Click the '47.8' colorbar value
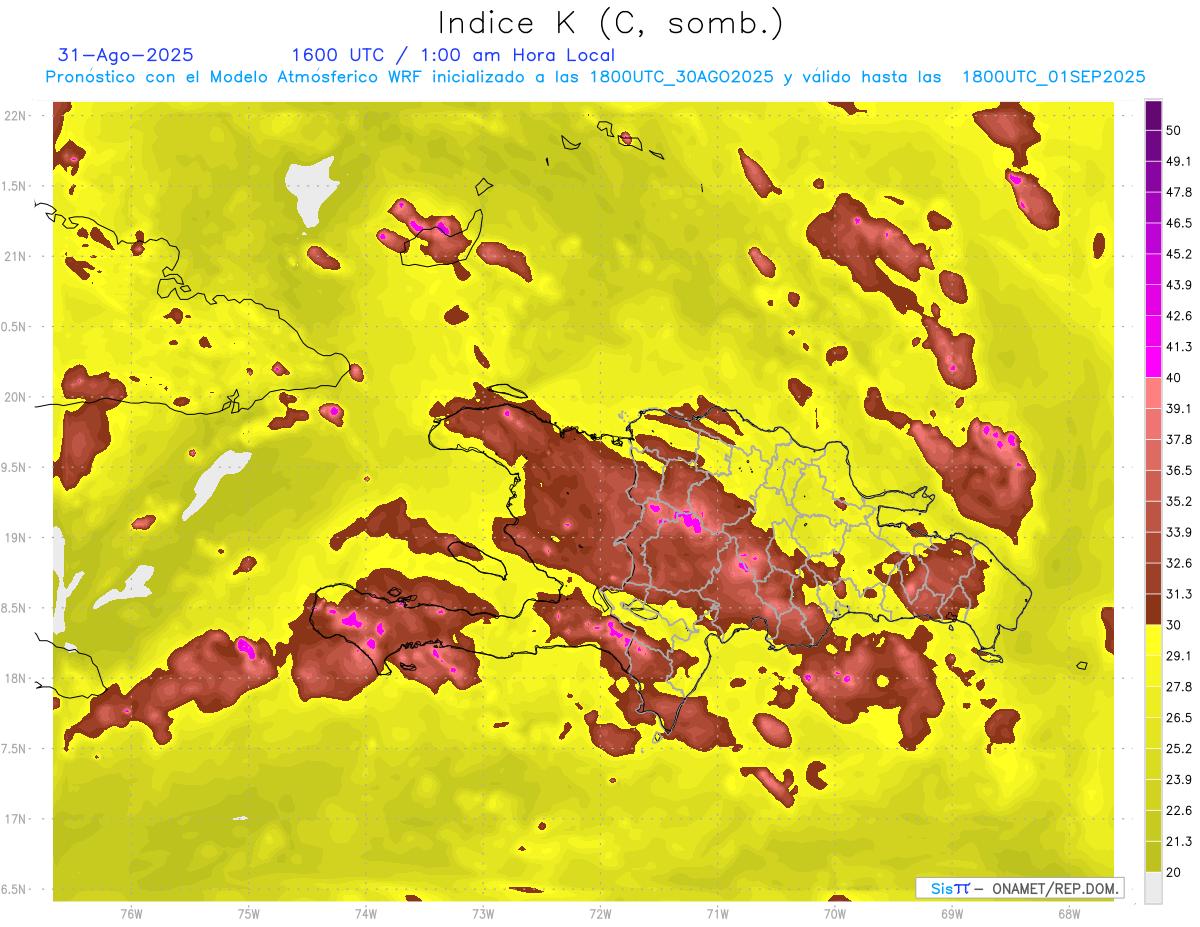This screenshot has height=927, width=1200. (1178, 192)
